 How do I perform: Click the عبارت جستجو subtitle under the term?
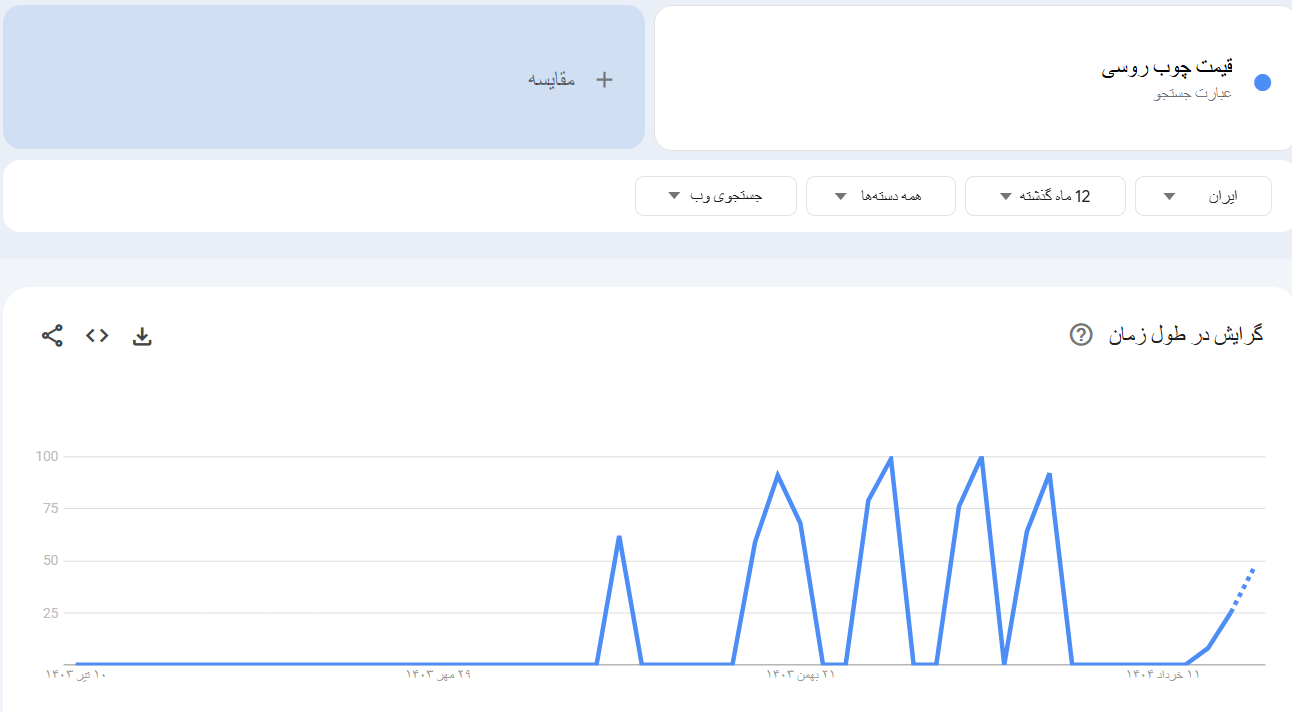tap(1193, 94)
